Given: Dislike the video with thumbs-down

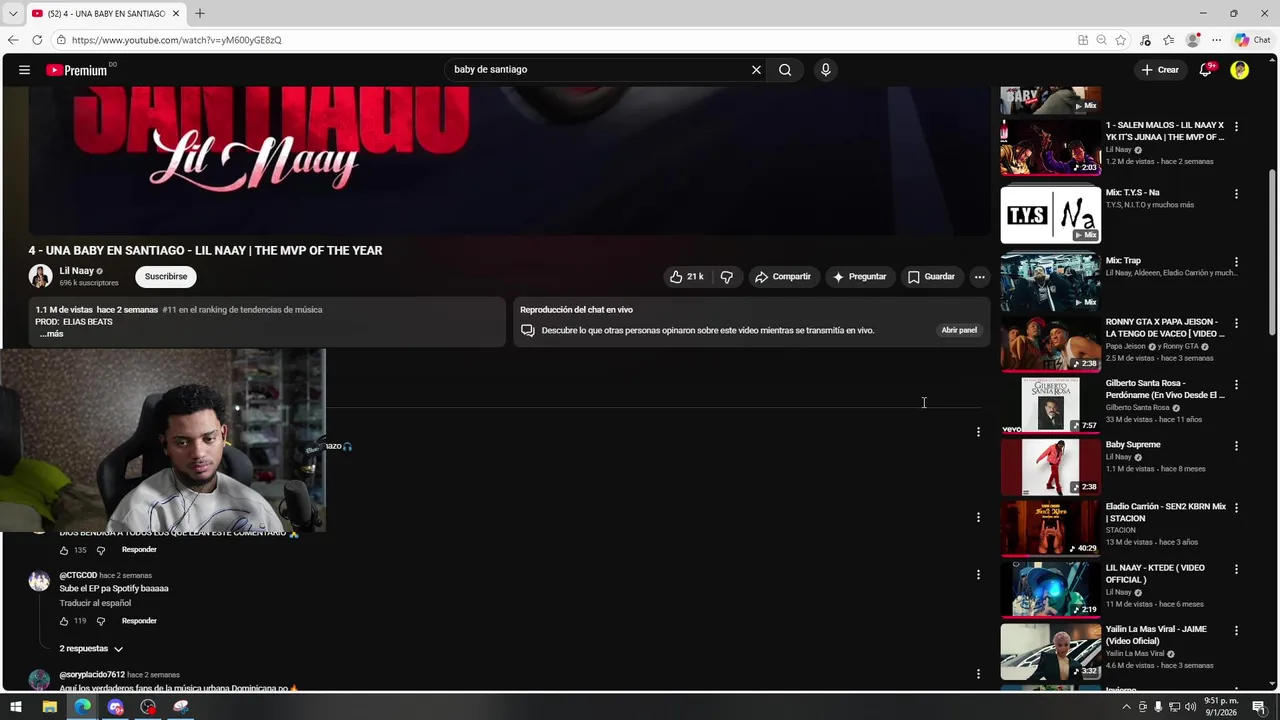Looking at the screenshot, I should point(727,277).
